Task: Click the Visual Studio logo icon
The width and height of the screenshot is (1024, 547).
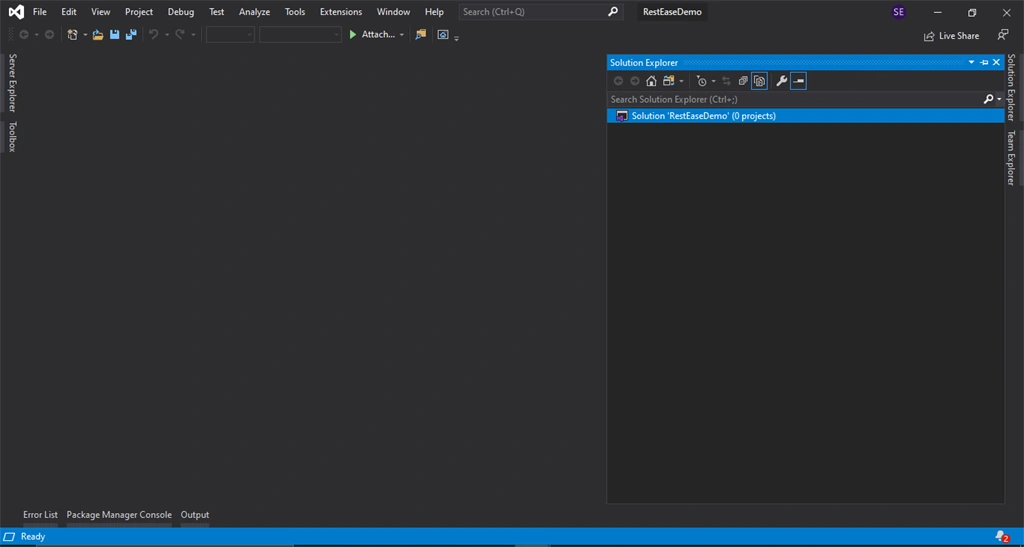Action: point(16,12)
